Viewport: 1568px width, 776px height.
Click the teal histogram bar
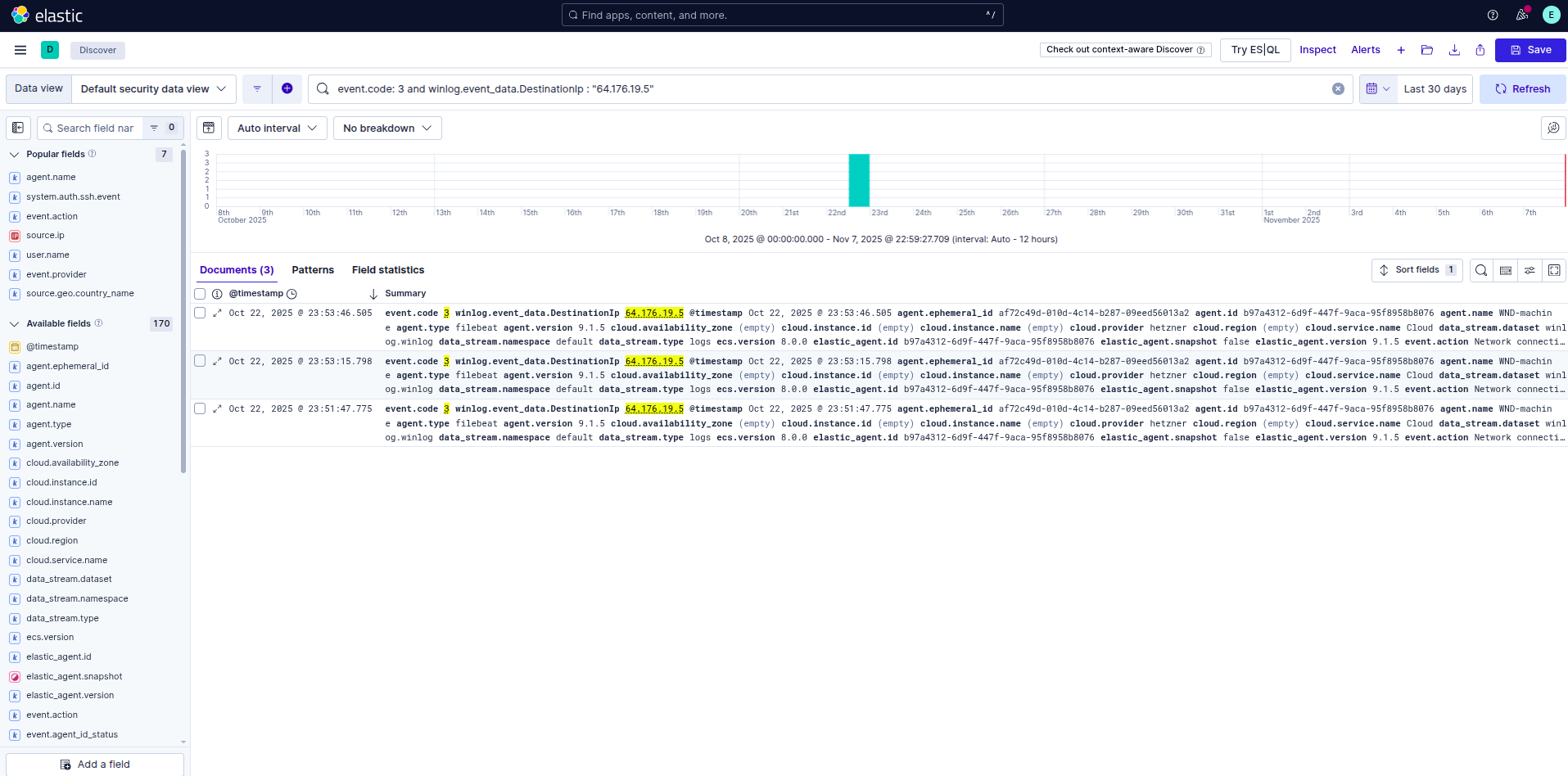(858, 180)
